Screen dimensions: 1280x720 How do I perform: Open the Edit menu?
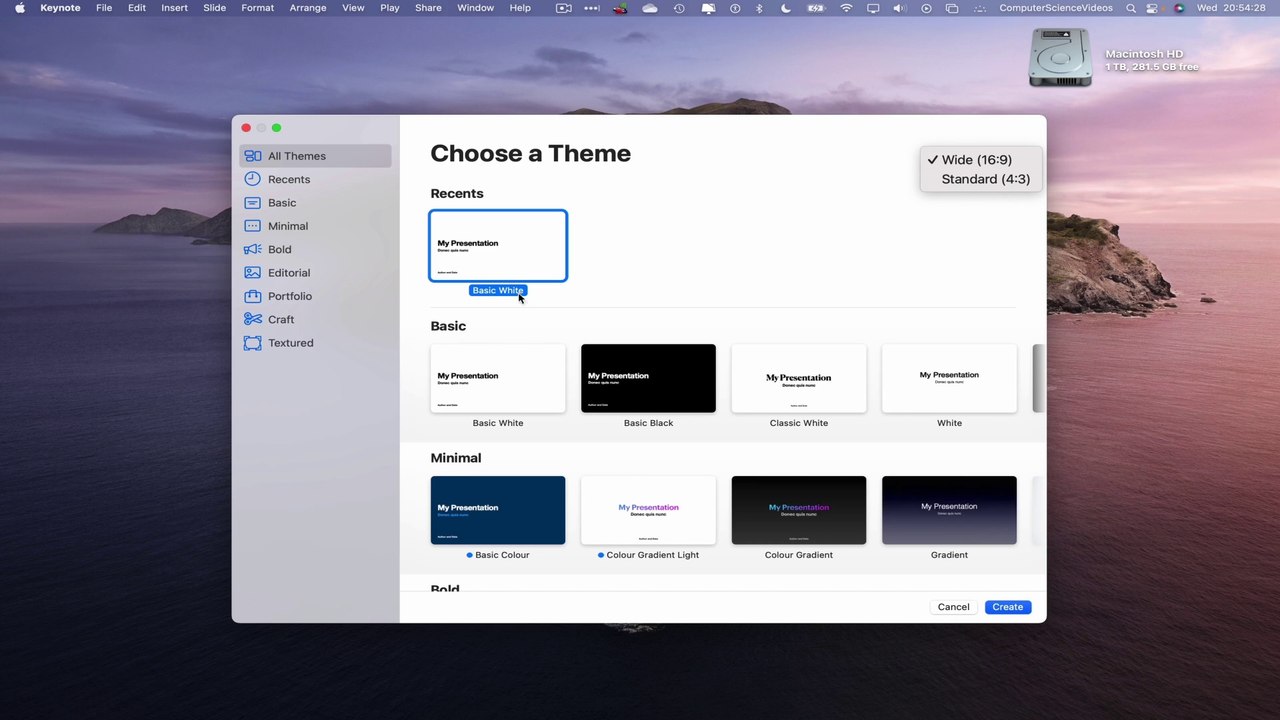pyautogui.click(x=137, y=8)
